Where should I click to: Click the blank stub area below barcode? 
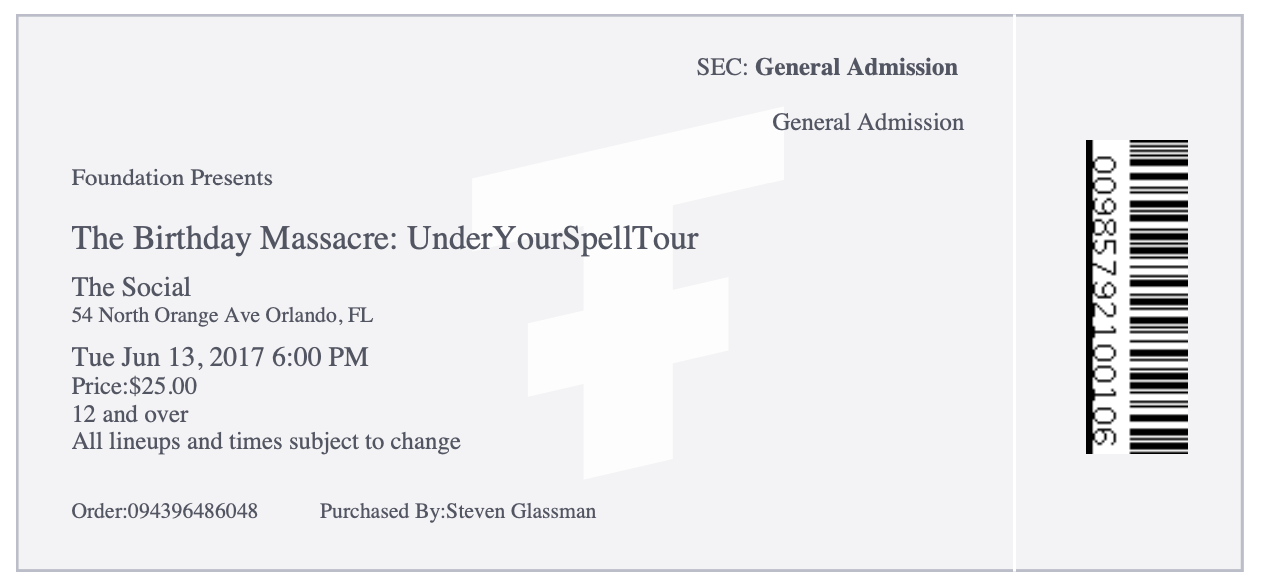coord(1129,512)
